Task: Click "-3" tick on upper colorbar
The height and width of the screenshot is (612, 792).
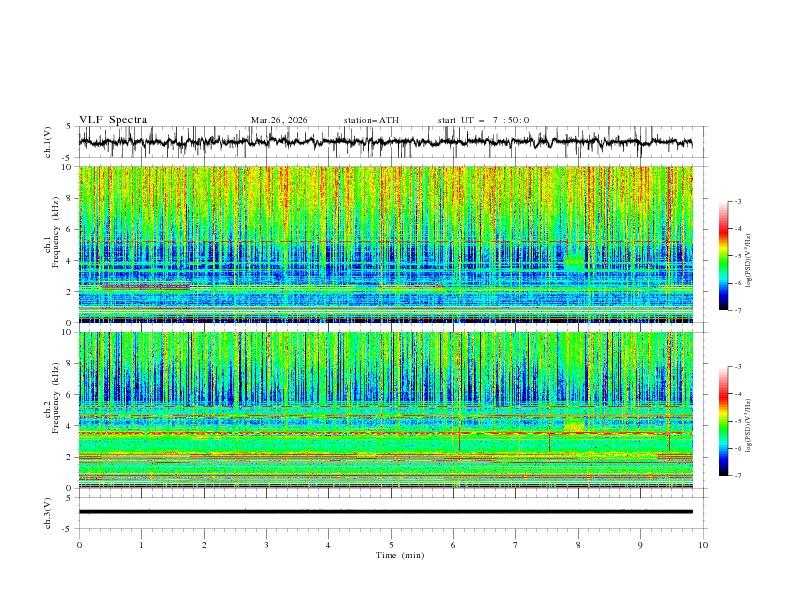Action: 737,201
